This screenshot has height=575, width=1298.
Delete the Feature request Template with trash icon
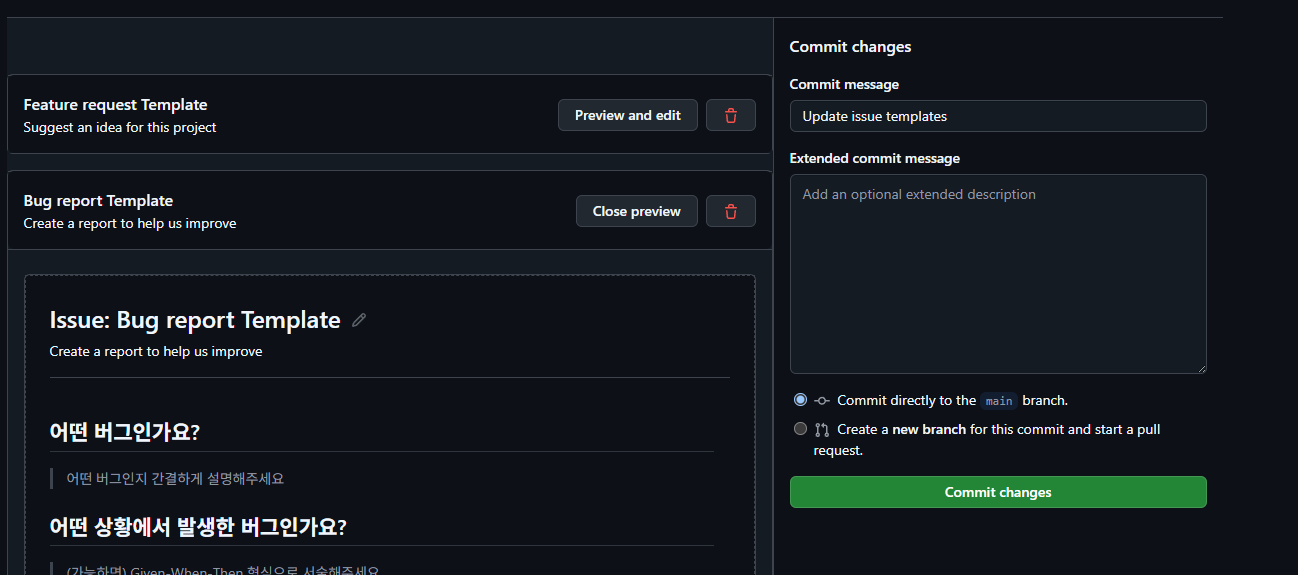pos(730,116)
